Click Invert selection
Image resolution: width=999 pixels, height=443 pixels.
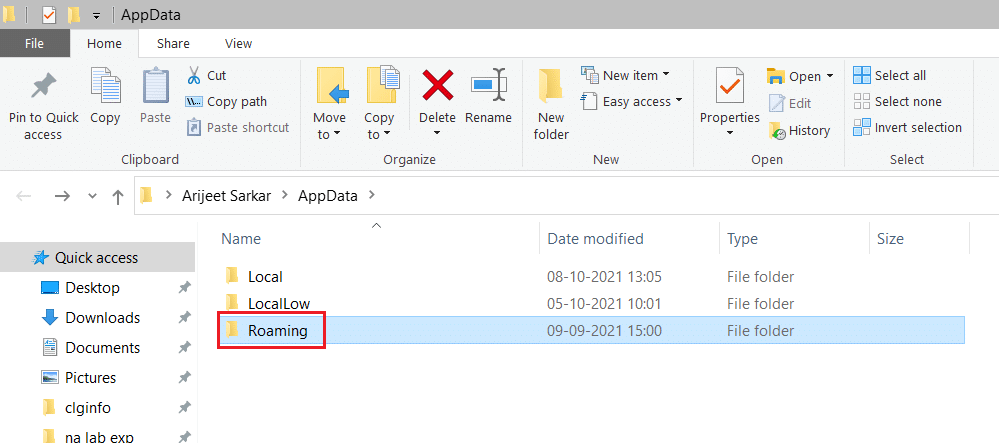(907, 127)
